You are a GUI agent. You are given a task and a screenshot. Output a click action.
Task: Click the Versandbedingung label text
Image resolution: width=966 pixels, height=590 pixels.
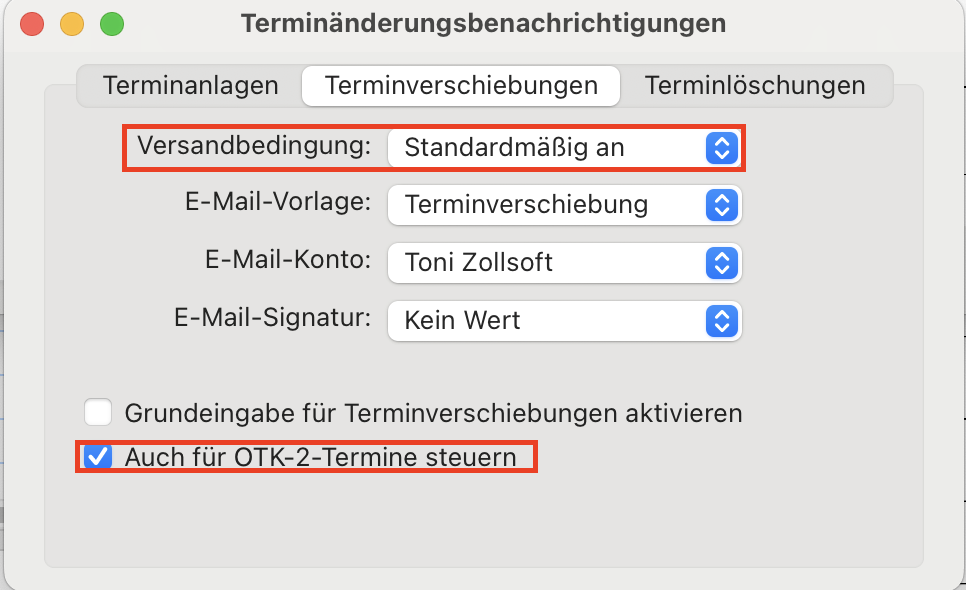(254, 147)
